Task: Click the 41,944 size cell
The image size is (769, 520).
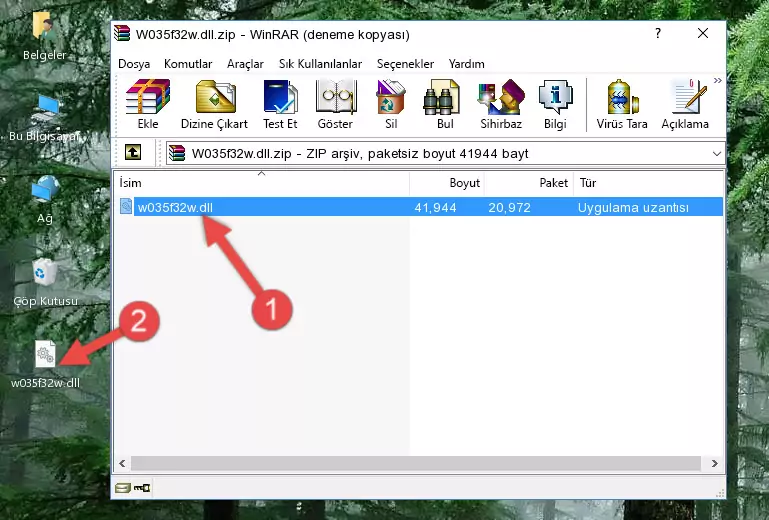Action: (x=435, y=208)
